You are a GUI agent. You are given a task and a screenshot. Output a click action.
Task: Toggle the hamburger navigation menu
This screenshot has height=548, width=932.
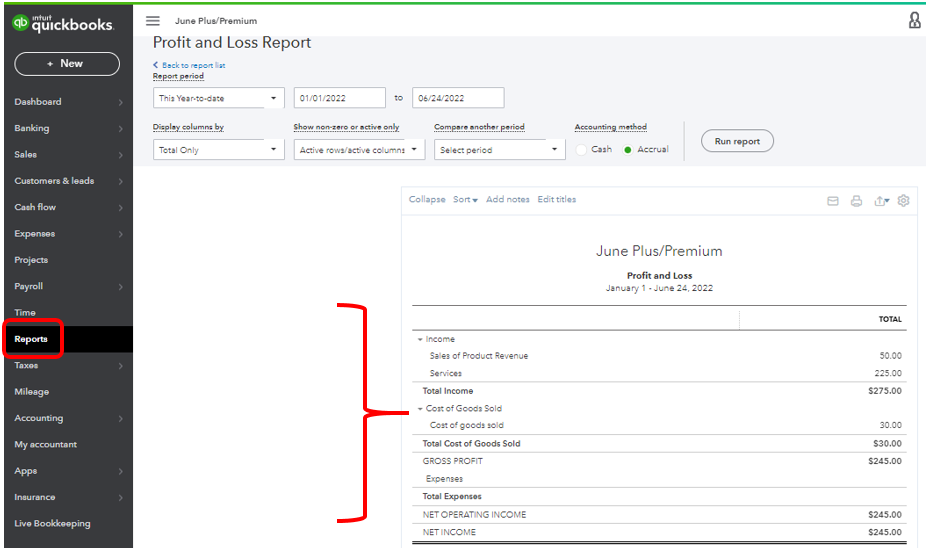coord(153,21)
